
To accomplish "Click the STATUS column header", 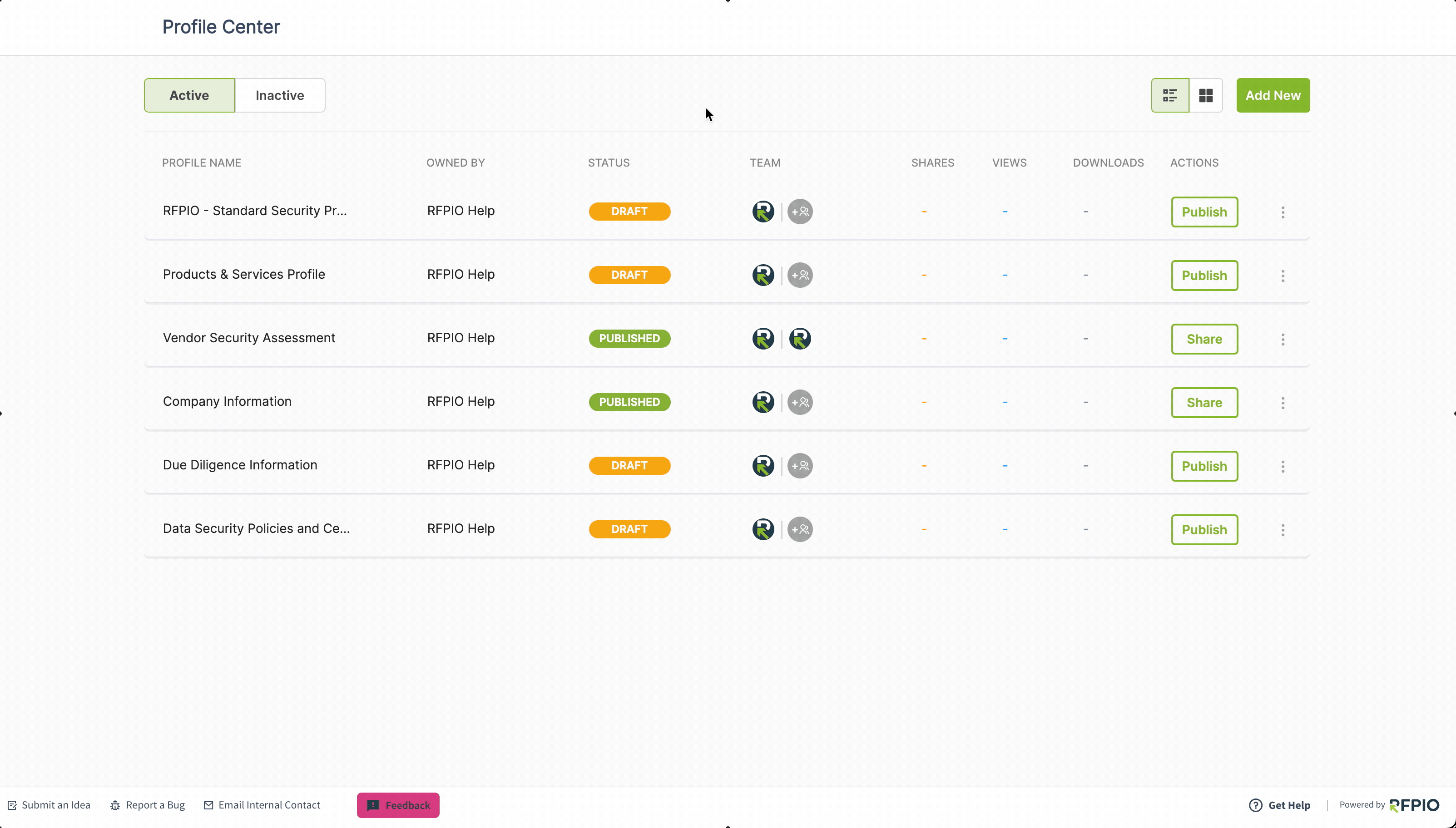I will pyautogui.click(x=609, y=163).
